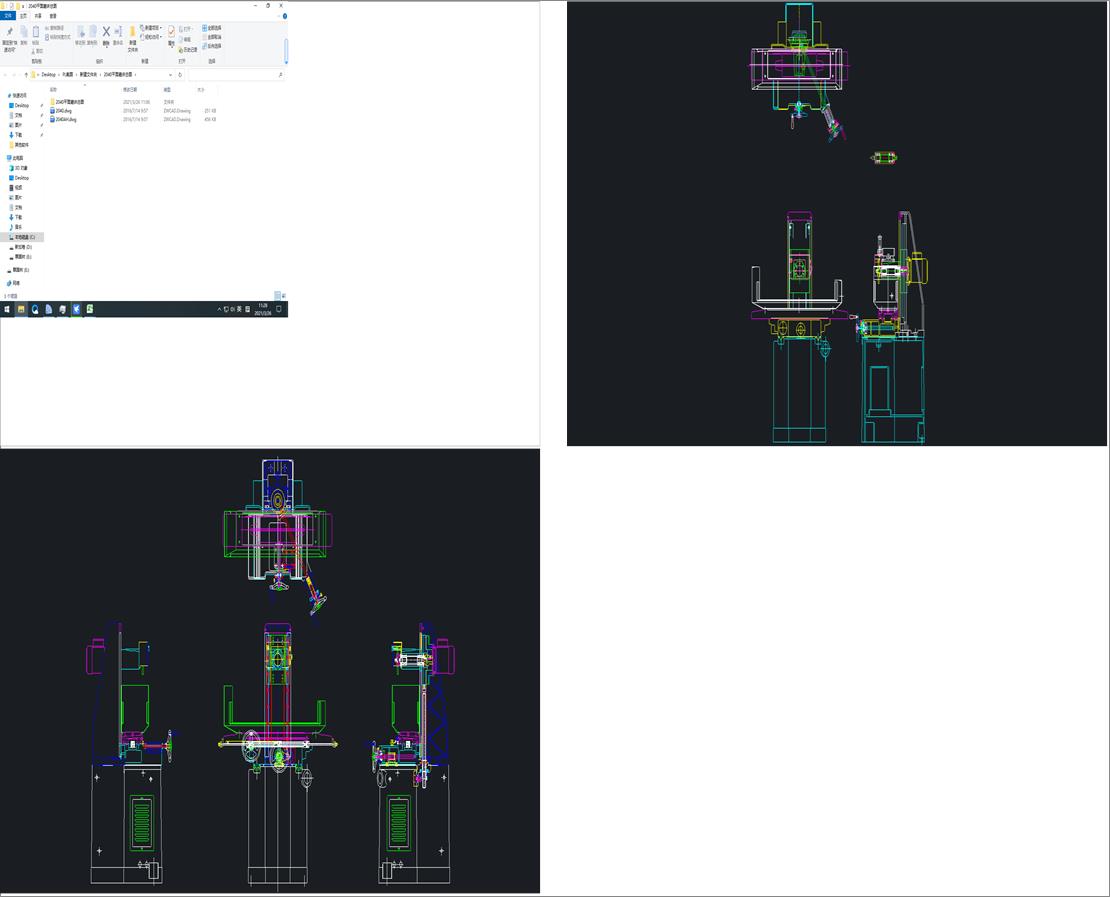Click the blue Q app on the taskbar
Viewport: 1110px width, 897px height.
35,309
